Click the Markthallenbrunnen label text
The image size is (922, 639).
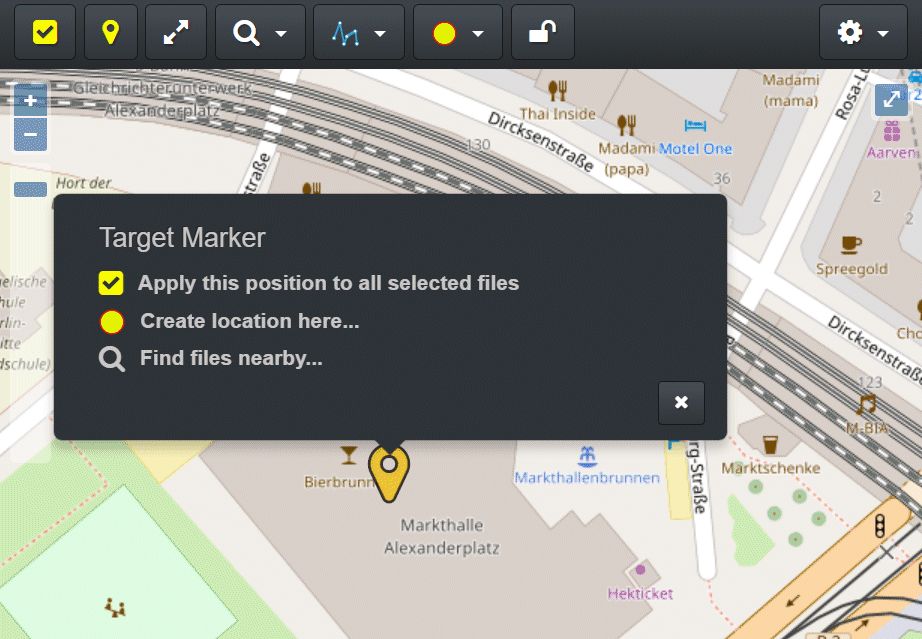587,478
